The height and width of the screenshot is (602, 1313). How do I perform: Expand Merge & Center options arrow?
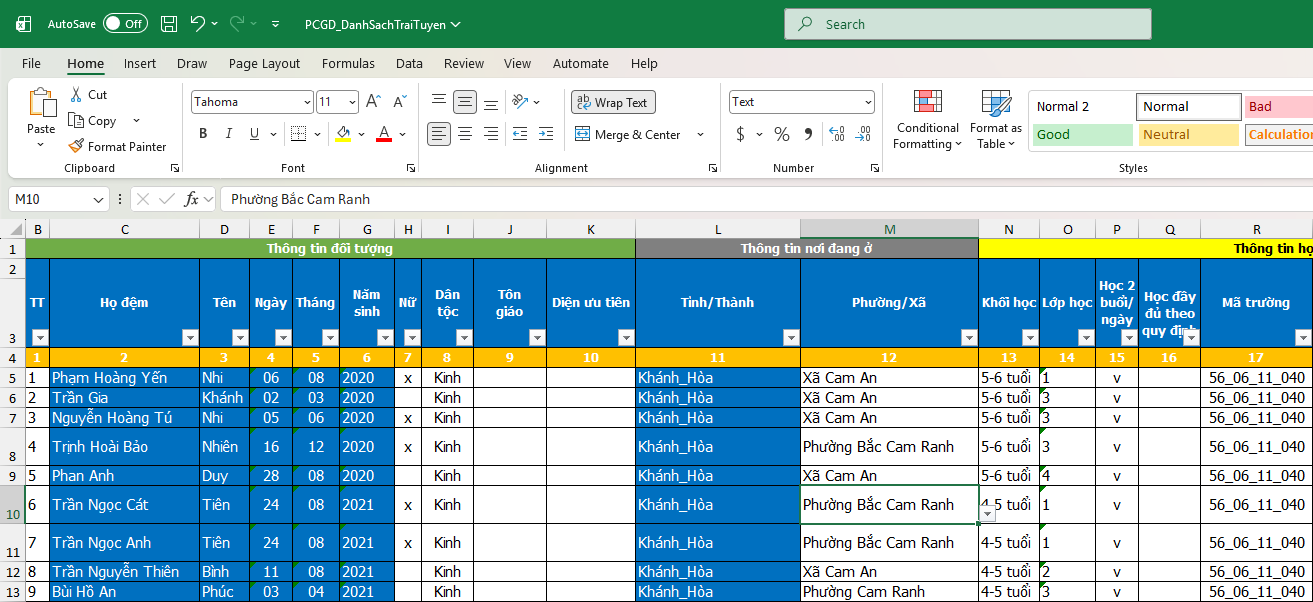pos(700,134)
